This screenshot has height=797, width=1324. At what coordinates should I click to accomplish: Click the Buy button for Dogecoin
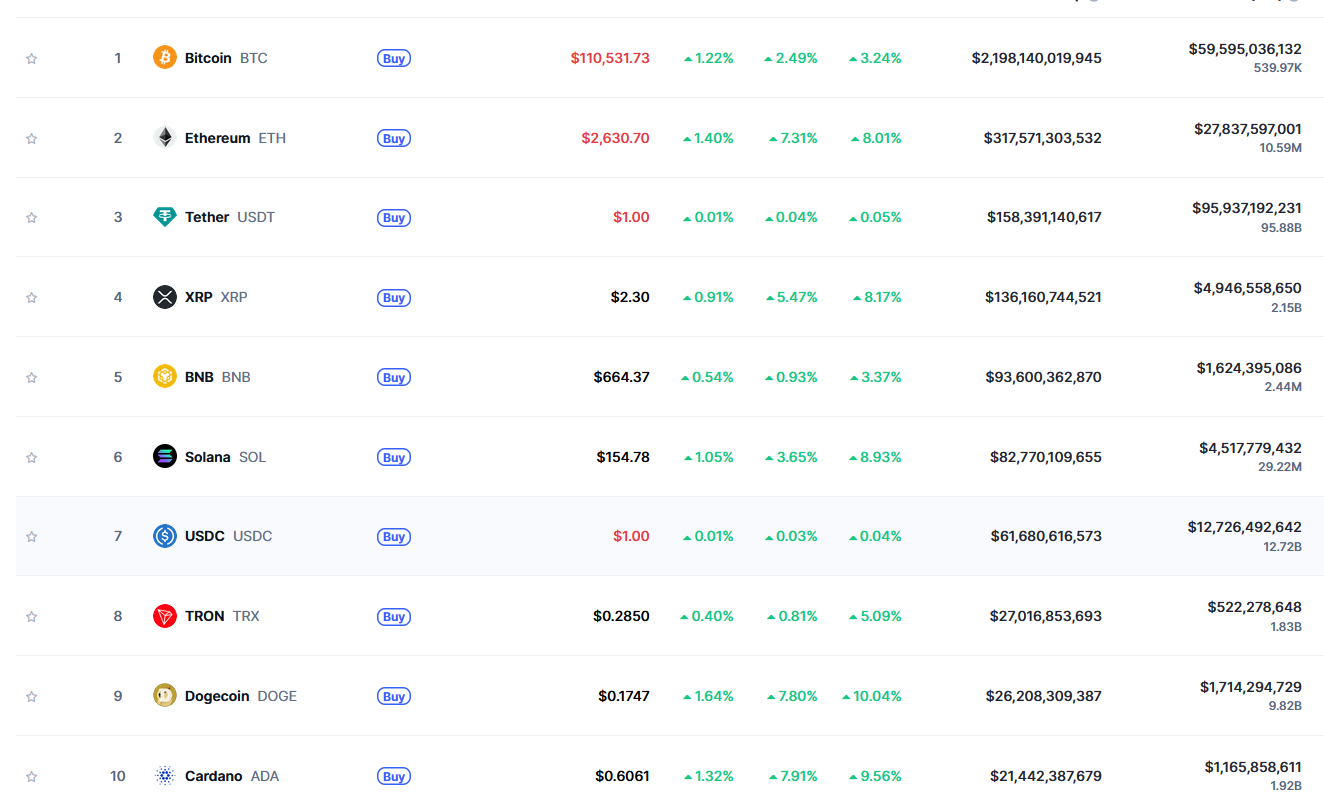tap(394, 696)
